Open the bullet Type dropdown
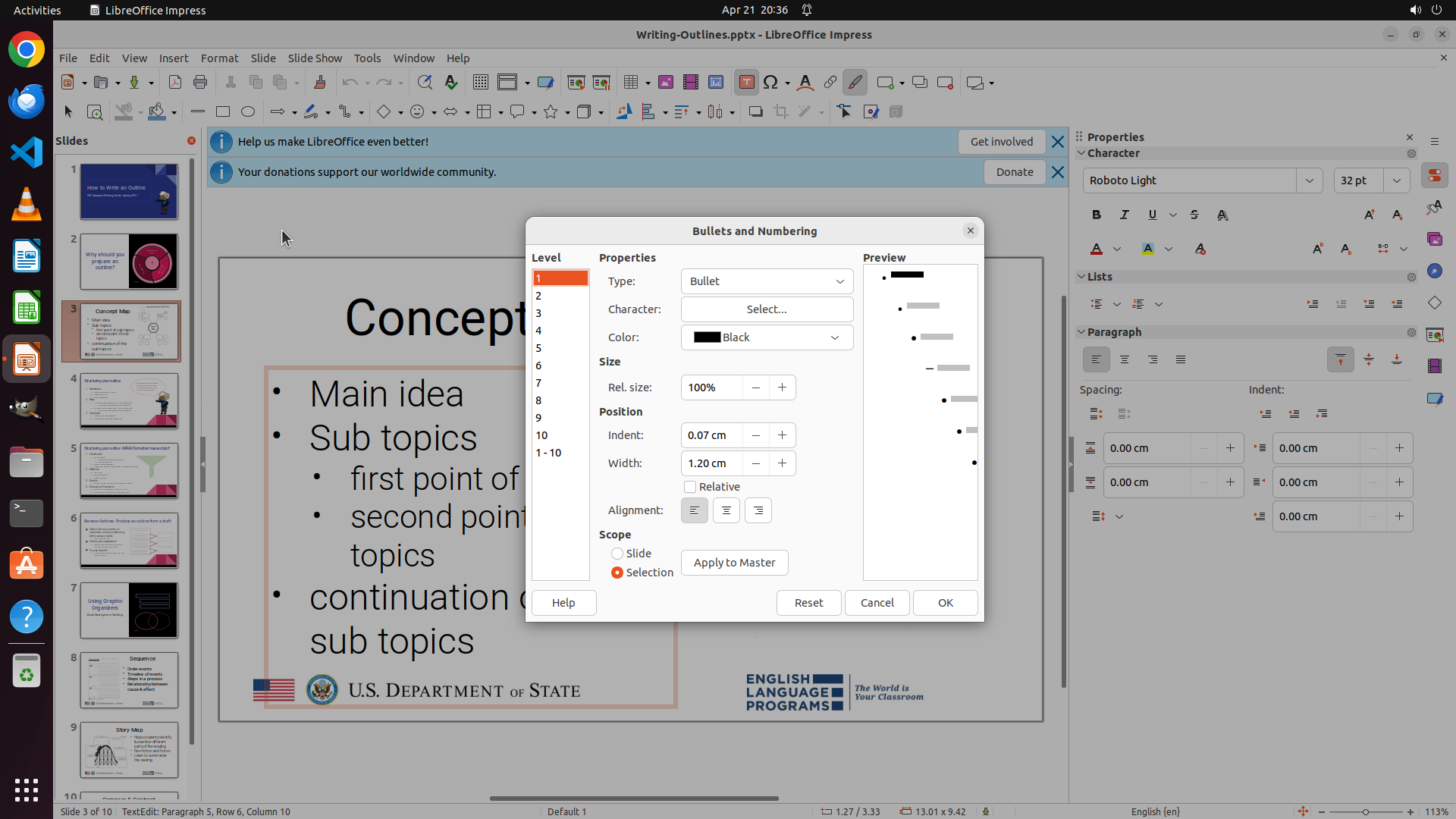 tap(767, 281)
